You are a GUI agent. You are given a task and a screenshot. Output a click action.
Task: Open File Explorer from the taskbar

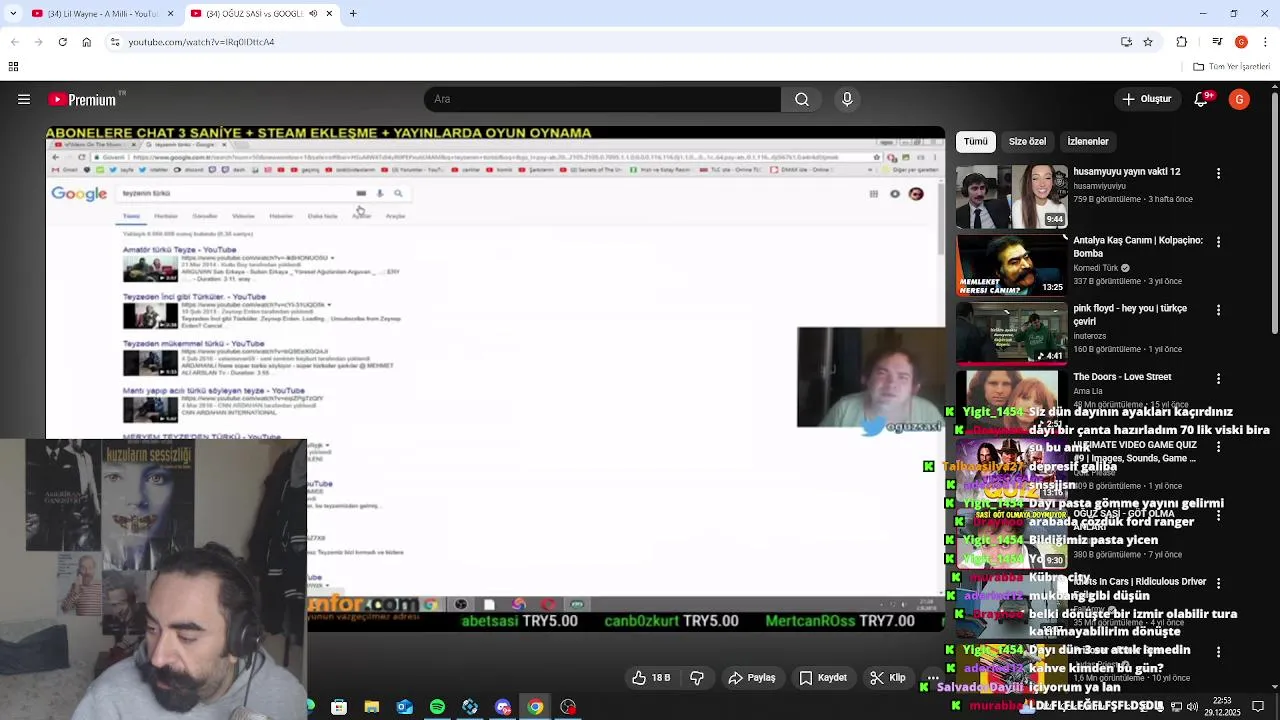tap(372, 707)
